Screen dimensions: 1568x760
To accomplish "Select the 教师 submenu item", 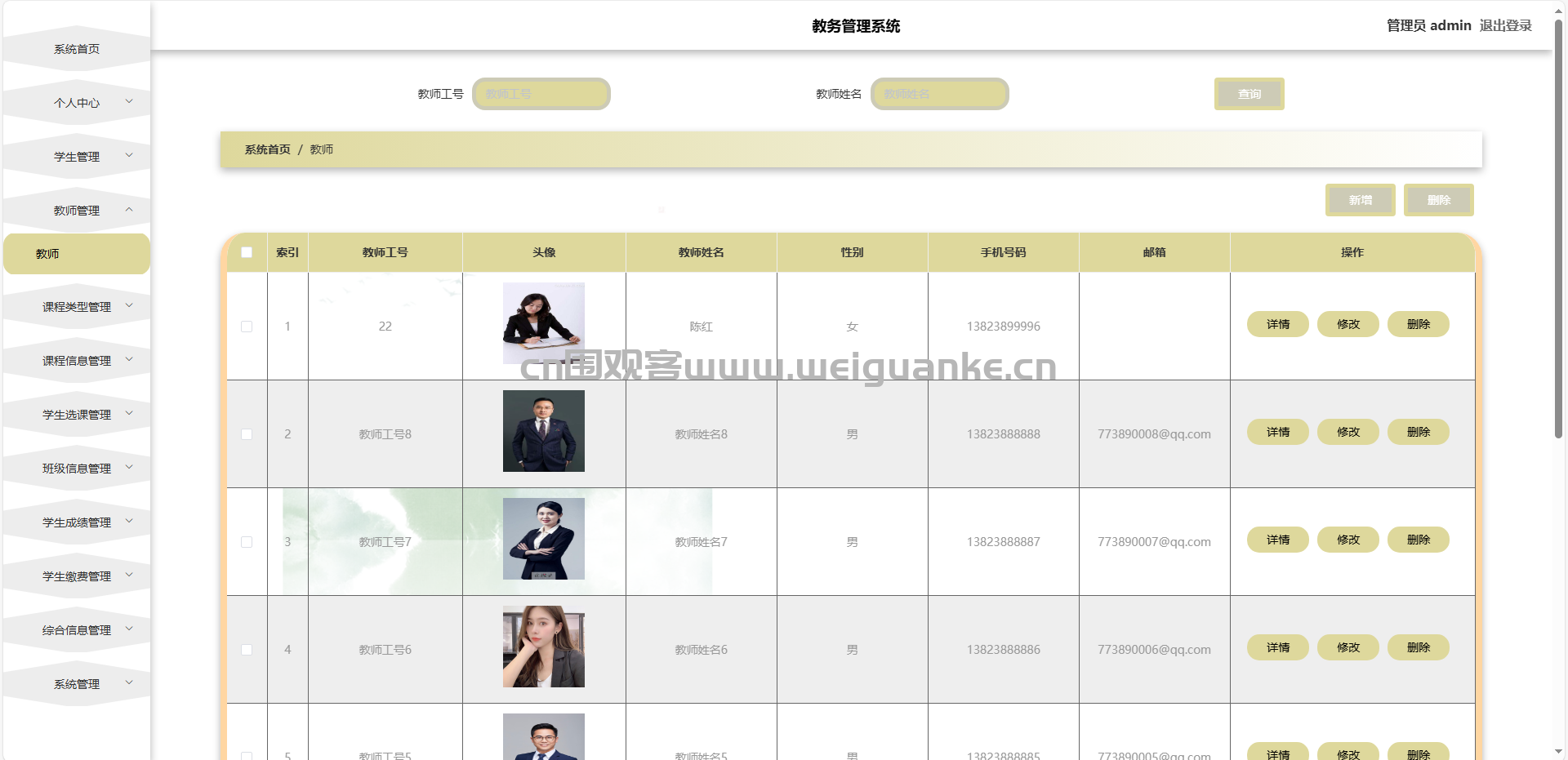I will tap(77, 254).
